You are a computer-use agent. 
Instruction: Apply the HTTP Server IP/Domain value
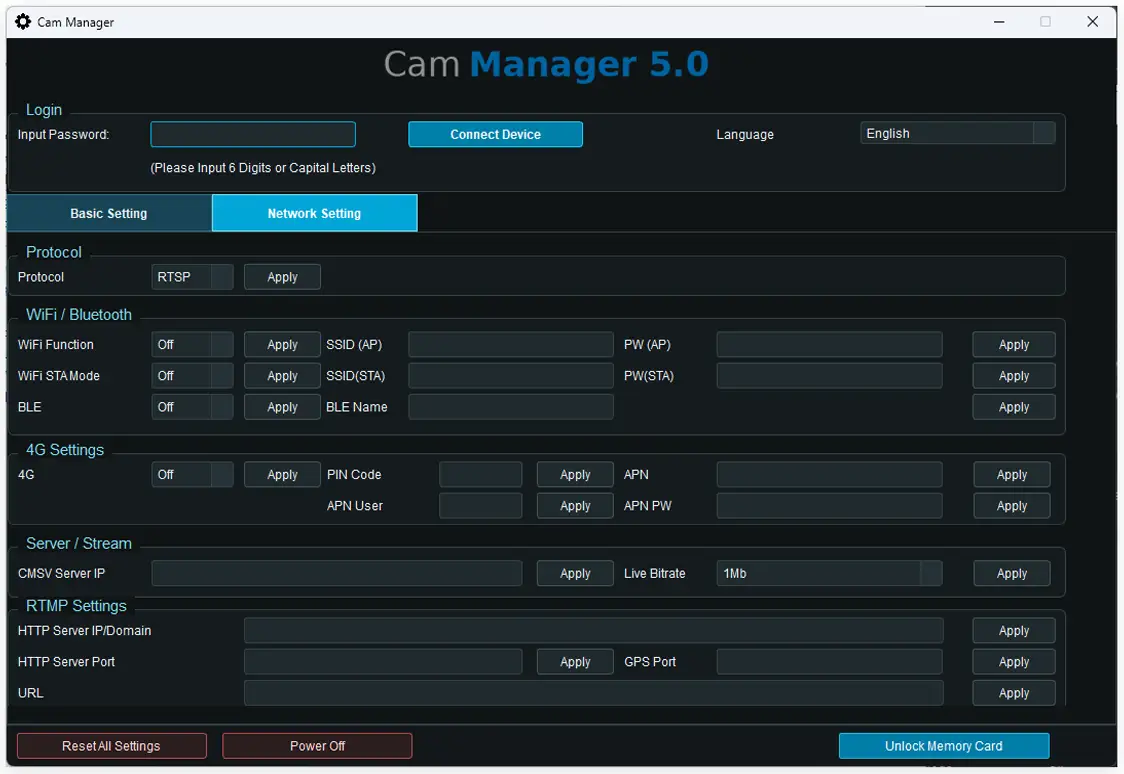click(1014, 631)
